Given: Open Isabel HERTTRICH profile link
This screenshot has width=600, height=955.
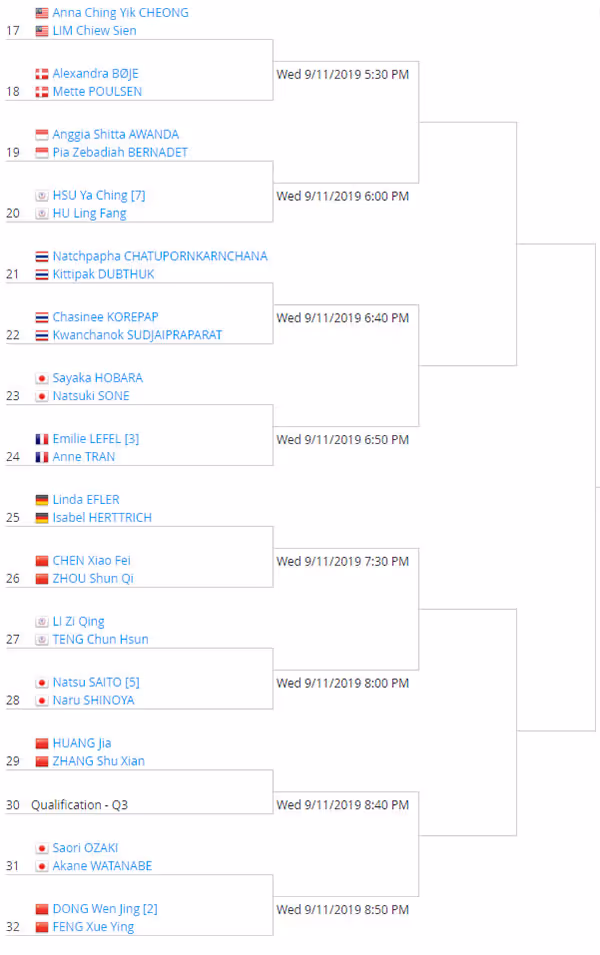Looking at the screenshot, I should pyautogui.click(x=102, y=518).
